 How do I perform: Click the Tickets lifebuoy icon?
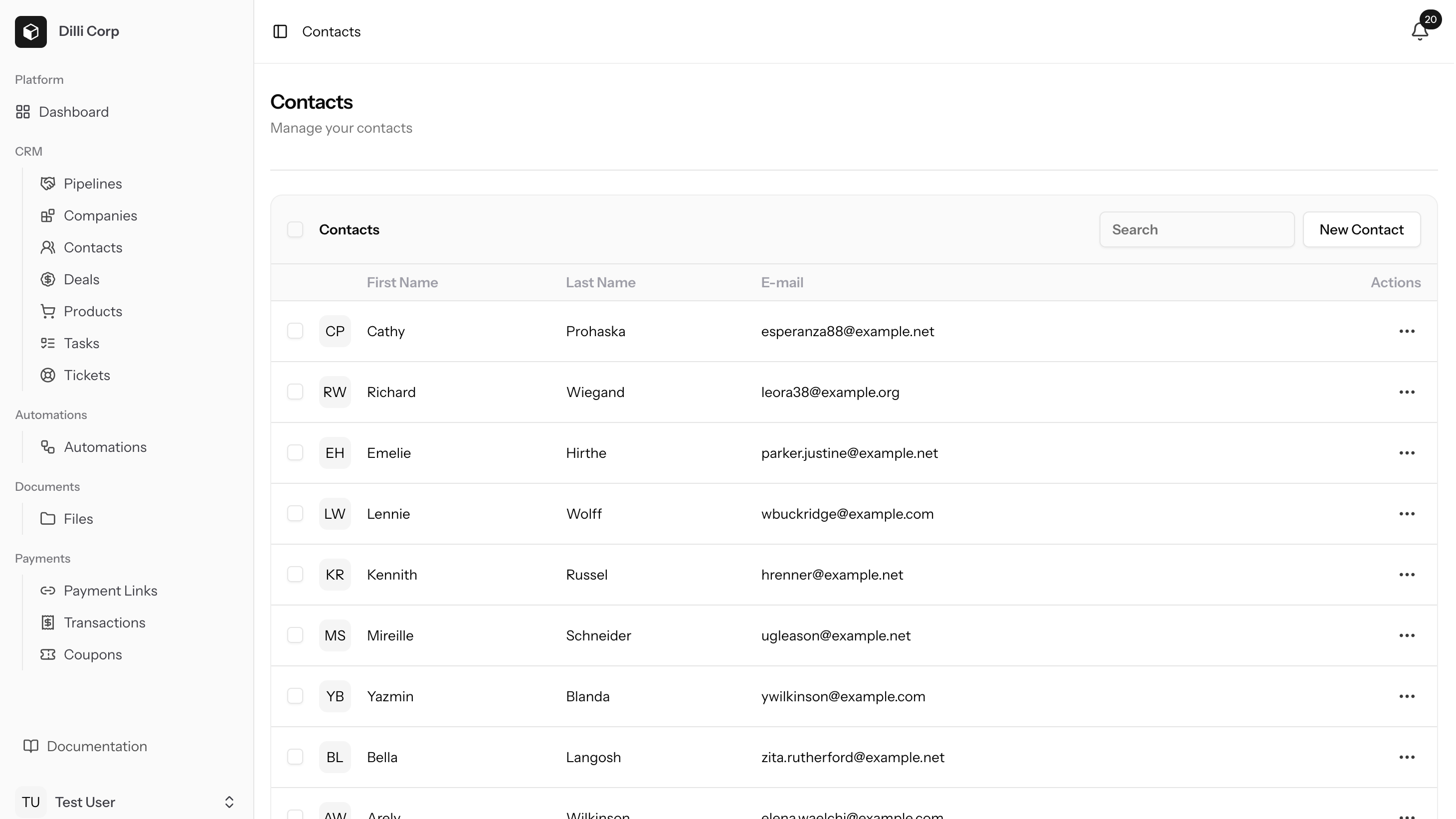pyautogui.click(x=48, y=375)
